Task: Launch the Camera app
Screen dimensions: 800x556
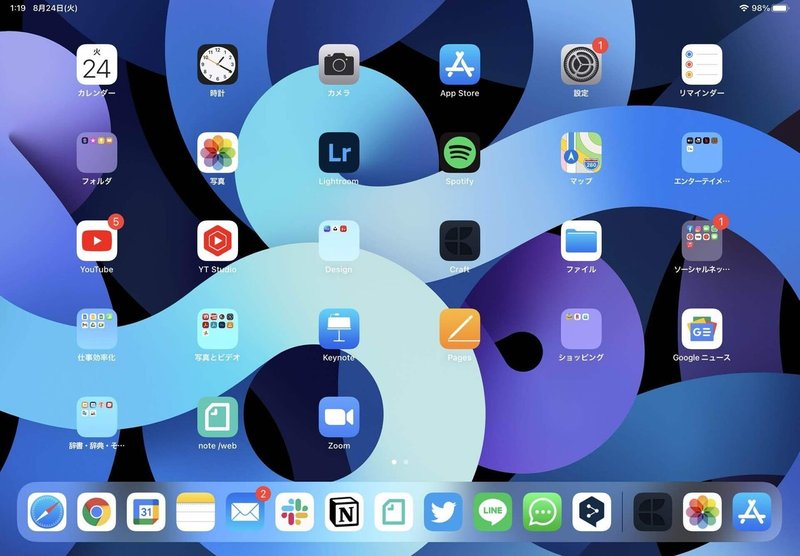Action: 339,64
